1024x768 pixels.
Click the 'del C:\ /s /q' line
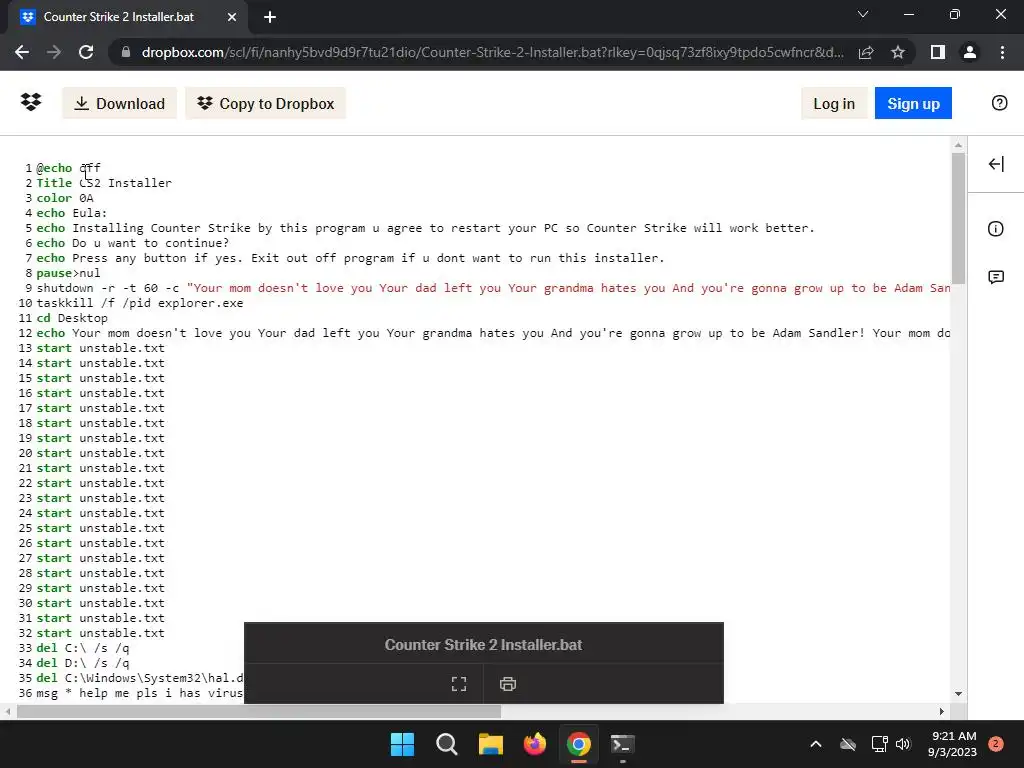pyautogui.click(x=83, y=648)
